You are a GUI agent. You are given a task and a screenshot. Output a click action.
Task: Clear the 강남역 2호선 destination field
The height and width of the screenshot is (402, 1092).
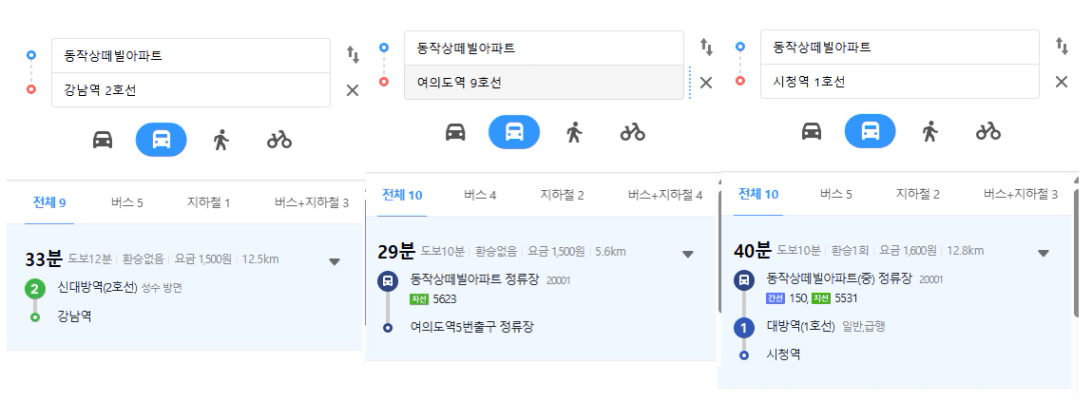(352, 90)
